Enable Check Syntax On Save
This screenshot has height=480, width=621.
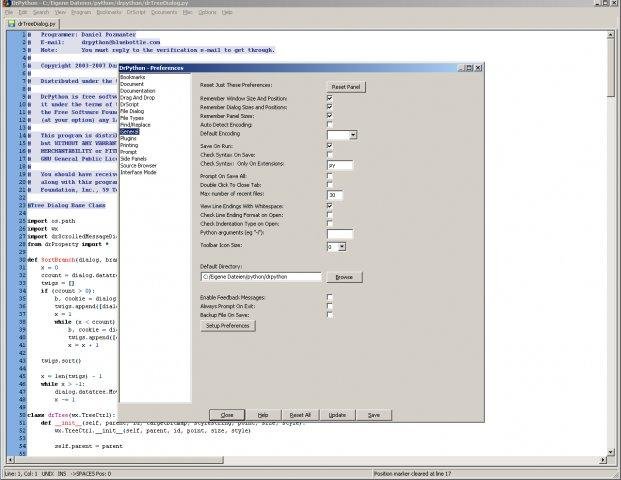330,154
